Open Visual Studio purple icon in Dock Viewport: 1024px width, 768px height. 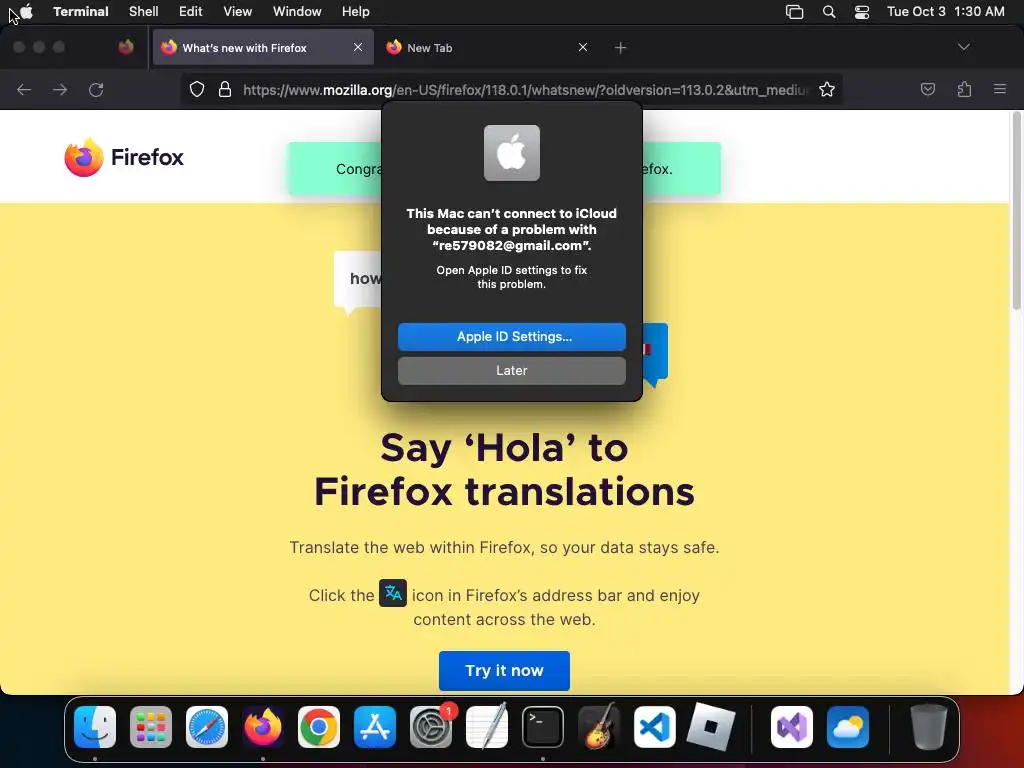(792, 727)
